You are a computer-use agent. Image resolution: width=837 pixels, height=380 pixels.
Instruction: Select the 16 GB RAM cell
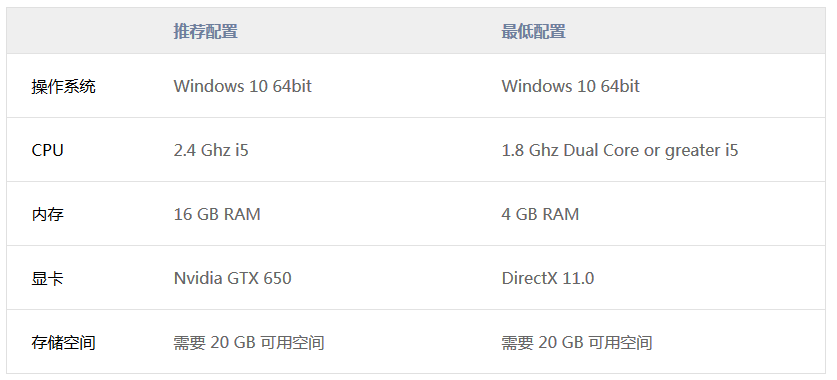[217, 215]
